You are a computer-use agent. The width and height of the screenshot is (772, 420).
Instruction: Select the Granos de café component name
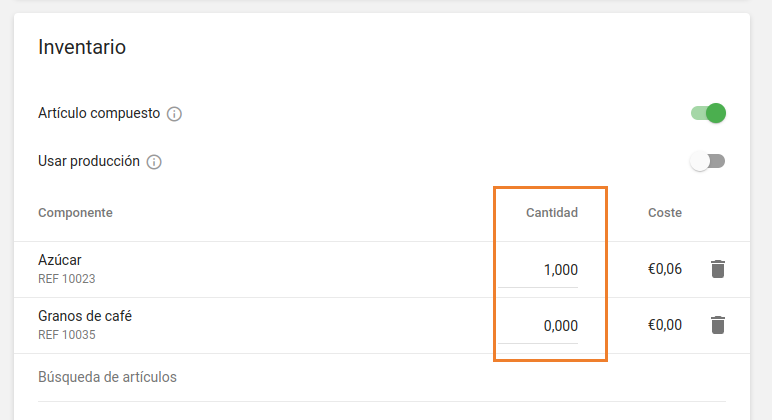(x=85, y=316)
